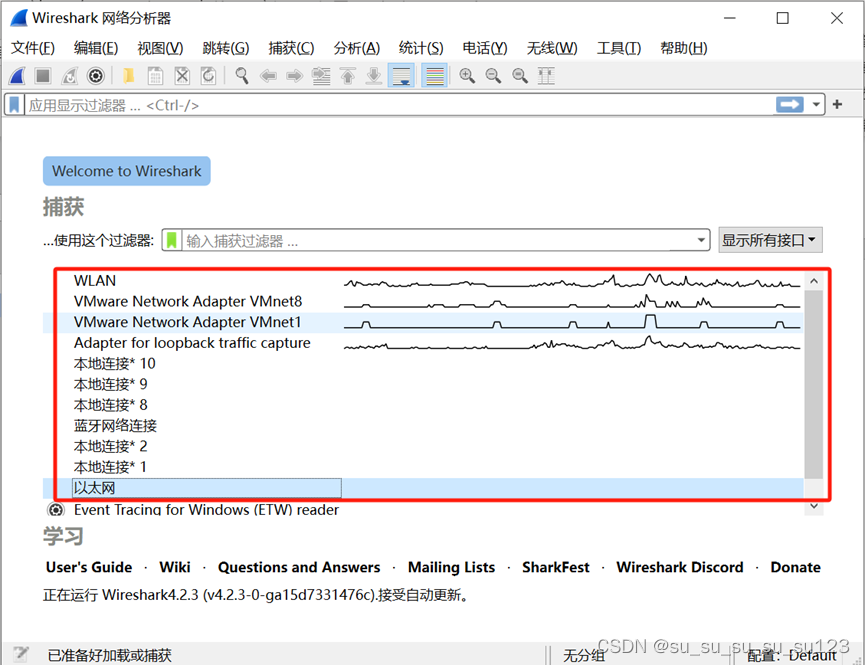Open 统计(S) menu
The width and height of the screenshot is (865, 665).
[421, 48]
